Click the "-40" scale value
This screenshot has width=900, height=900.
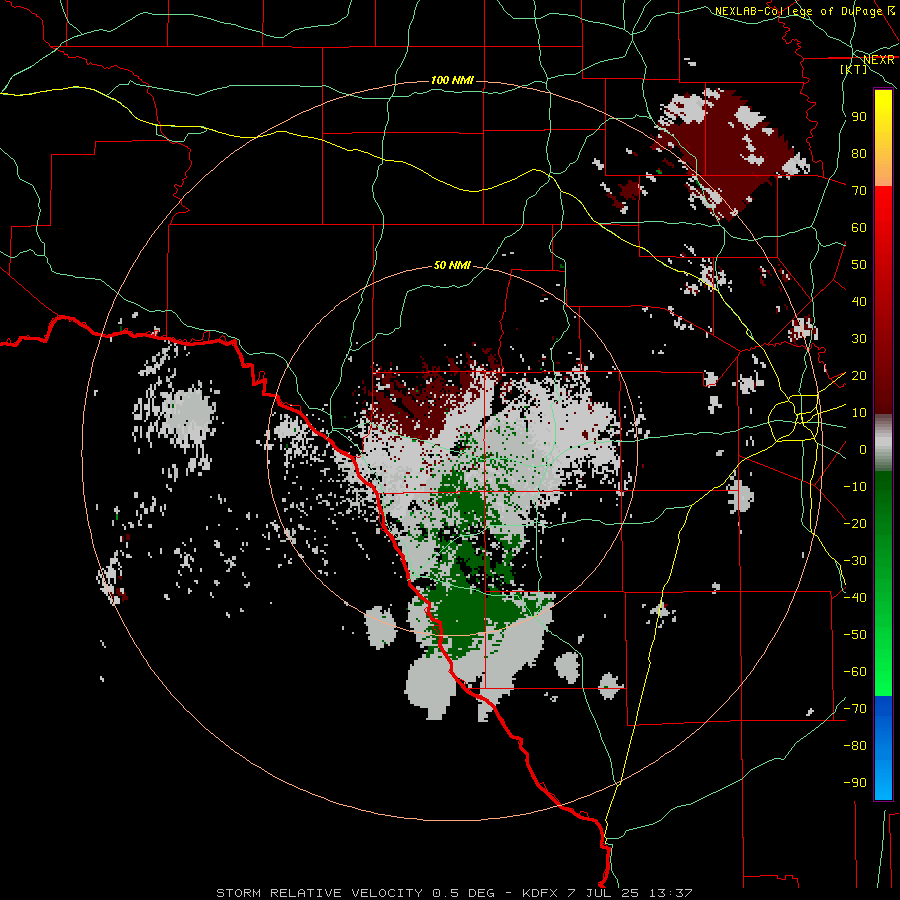[x=855, y=598]
